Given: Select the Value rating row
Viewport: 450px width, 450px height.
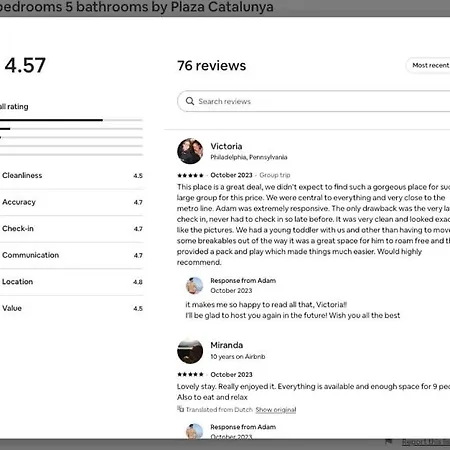Looking at the screenshot, I should pos(71,308).
